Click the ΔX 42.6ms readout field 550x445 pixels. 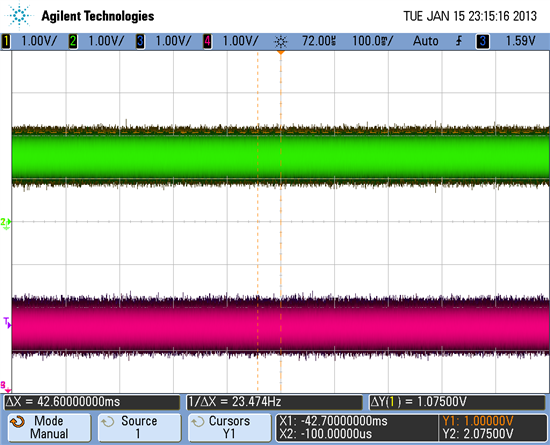(x=92, y=402)
